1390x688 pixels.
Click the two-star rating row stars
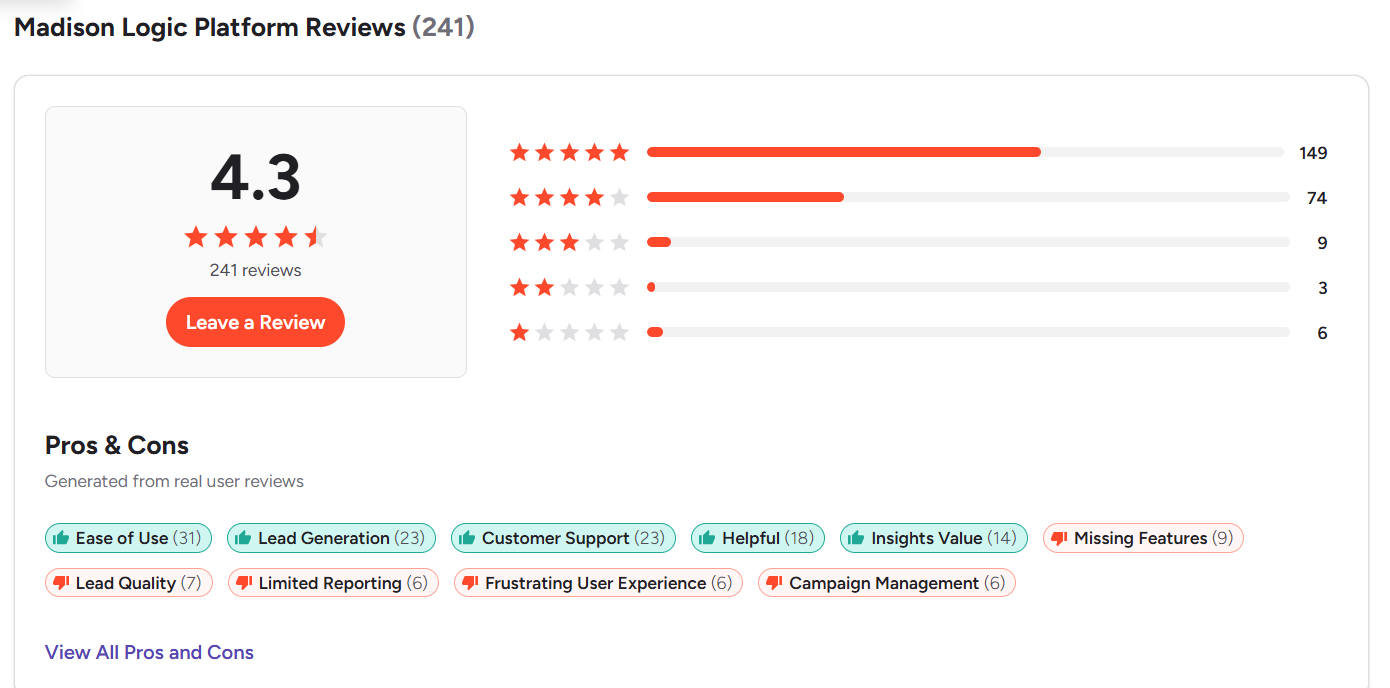[x=569, y=288]
